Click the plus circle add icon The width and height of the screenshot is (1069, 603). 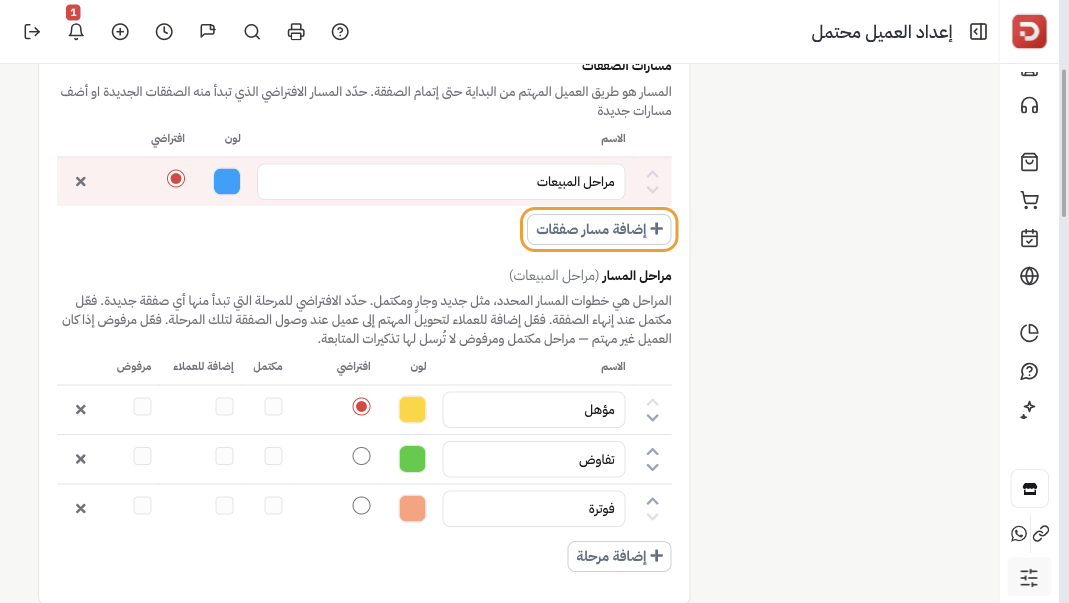[x=120, y=32]
